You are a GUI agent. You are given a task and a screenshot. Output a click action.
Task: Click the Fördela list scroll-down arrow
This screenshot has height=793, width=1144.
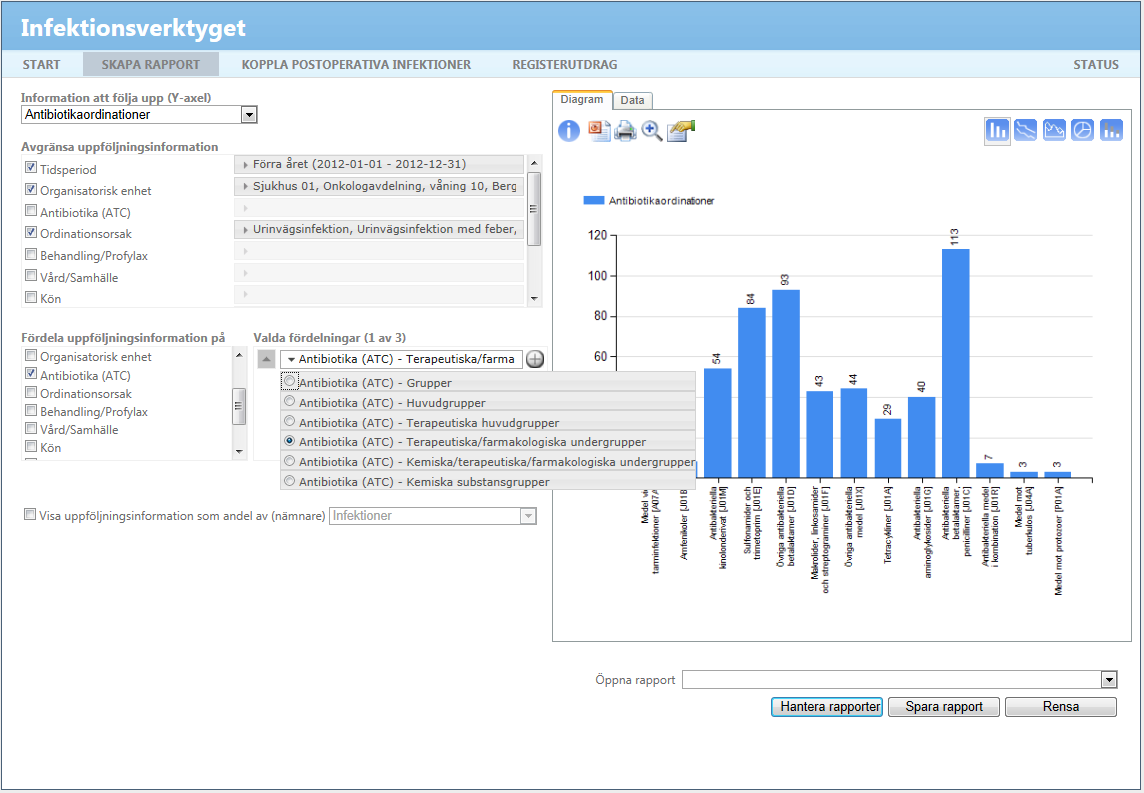pyautogui.click(x=239, y=452)
